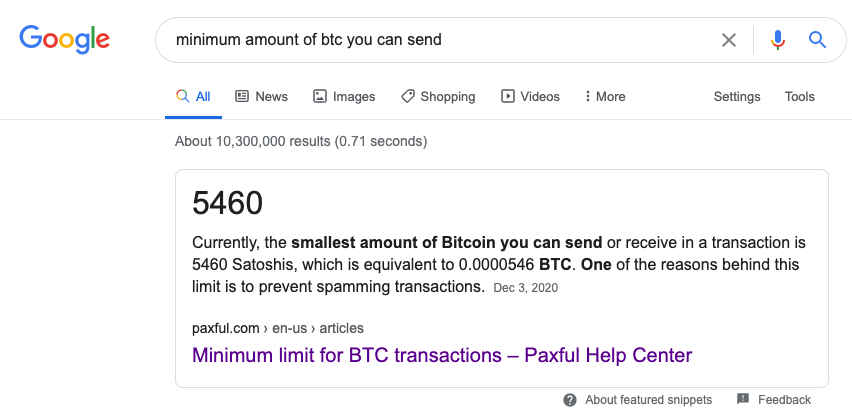Click the large 5460 snippet heading
Viewport: 852px width, 420px height.
click(x=227, y=203)
